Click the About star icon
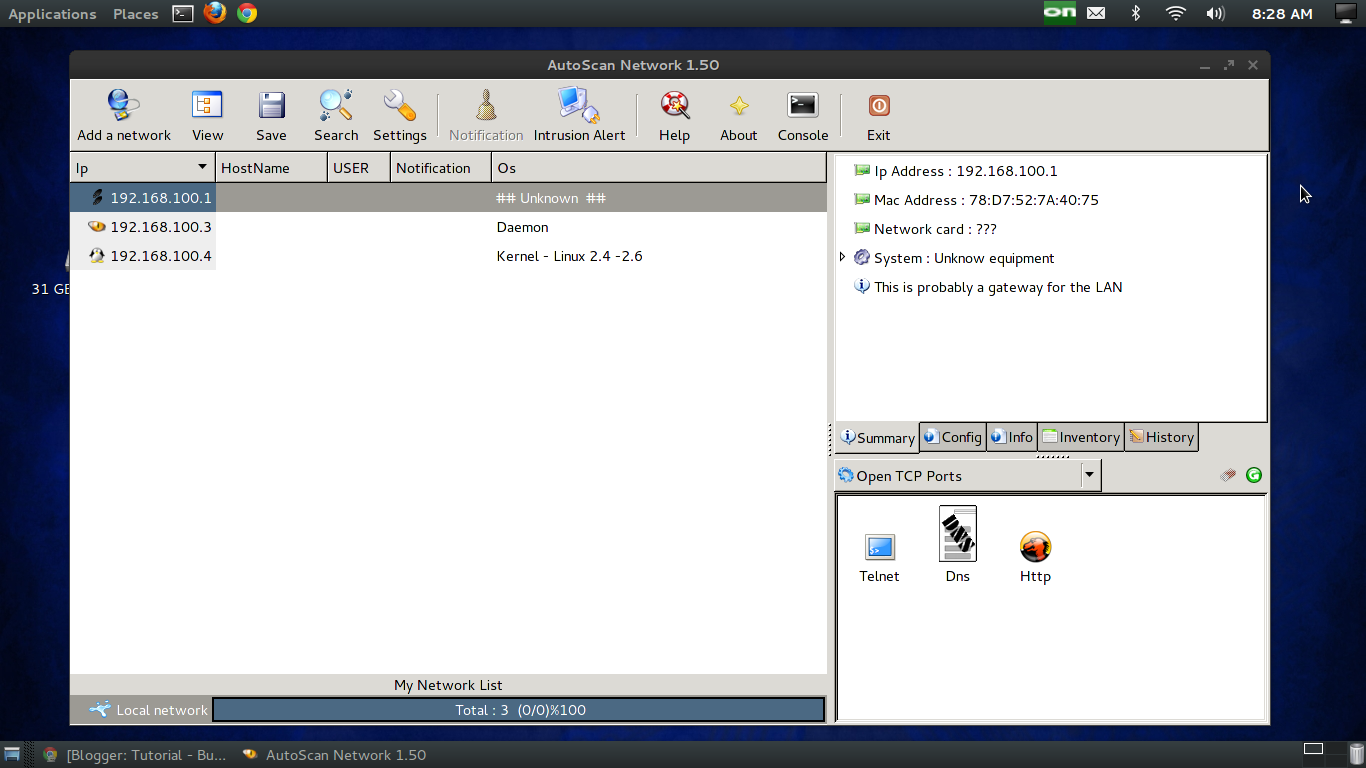Viewport: 1366px width, 768px height. coord(739,105)
